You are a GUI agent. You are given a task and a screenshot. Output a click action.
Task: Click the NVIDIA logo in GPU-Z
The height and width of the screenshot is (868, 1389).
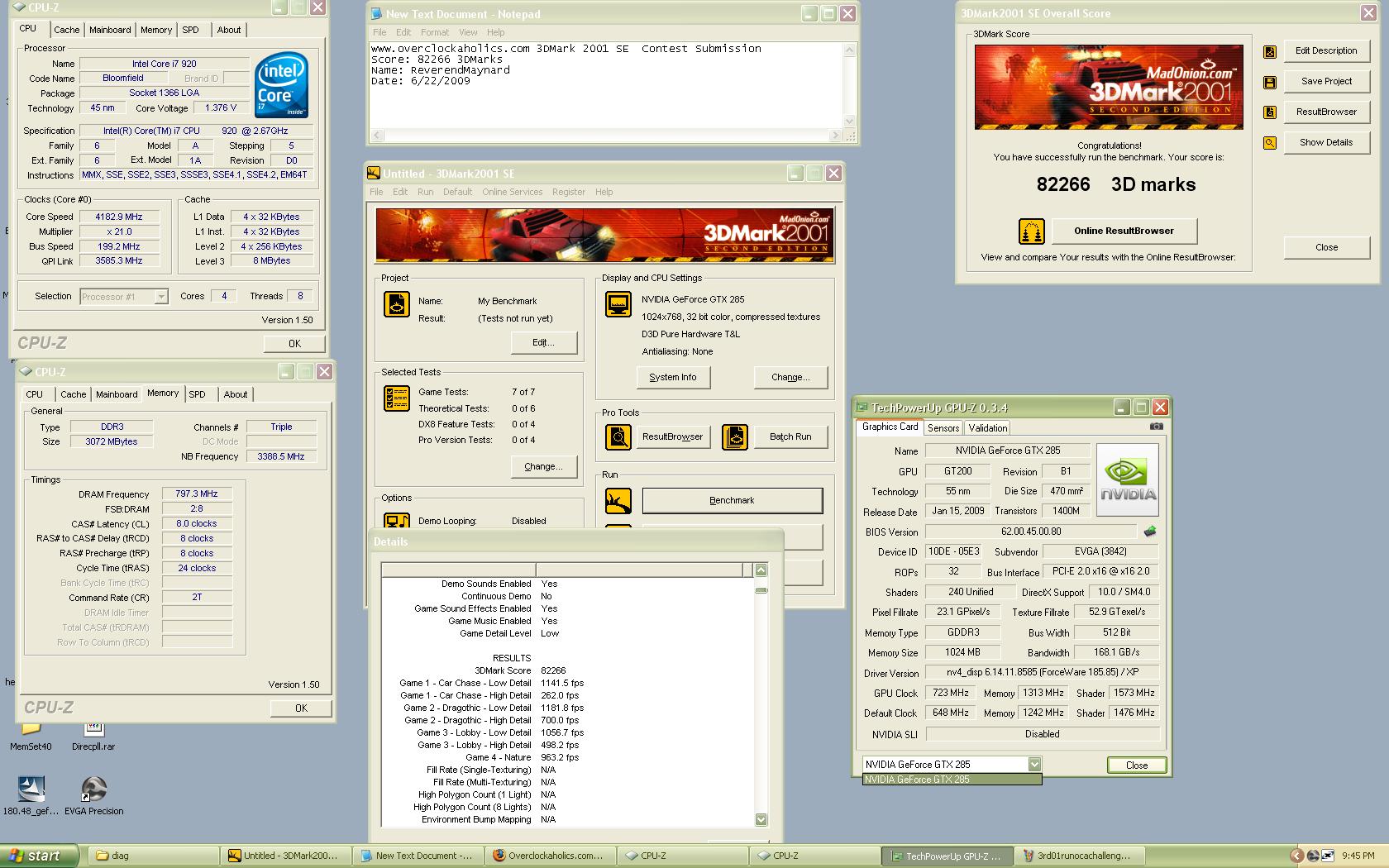[x=1128, y=480]
